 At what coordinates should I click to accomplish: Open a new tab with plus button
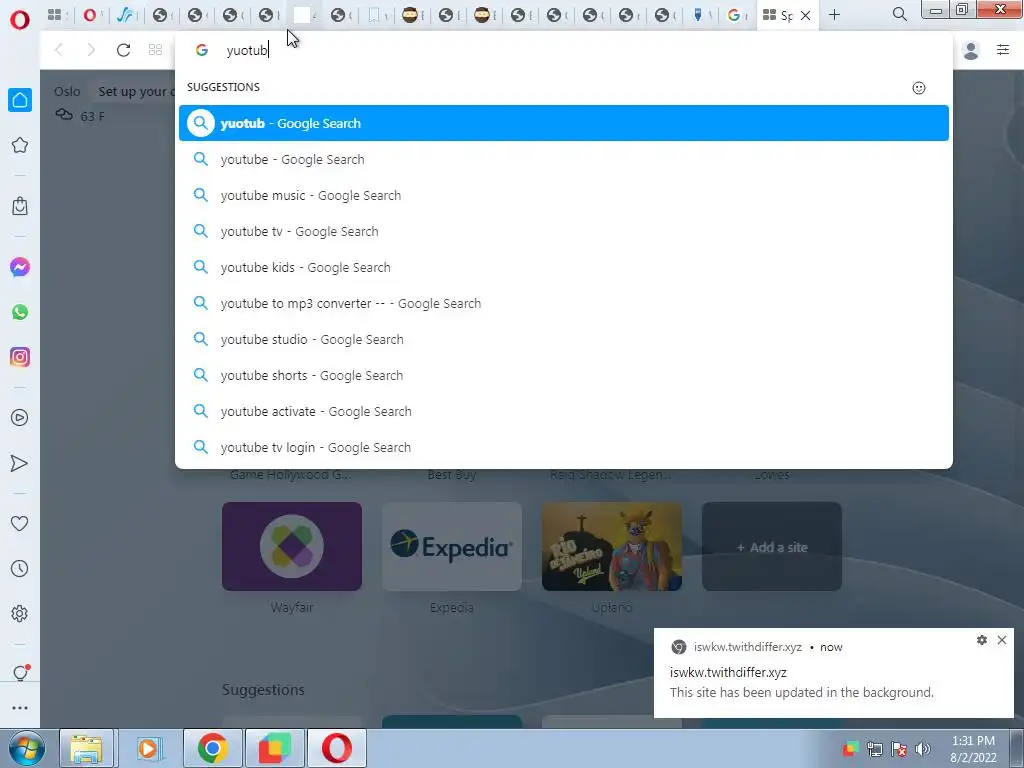click(x=834, y=14)
